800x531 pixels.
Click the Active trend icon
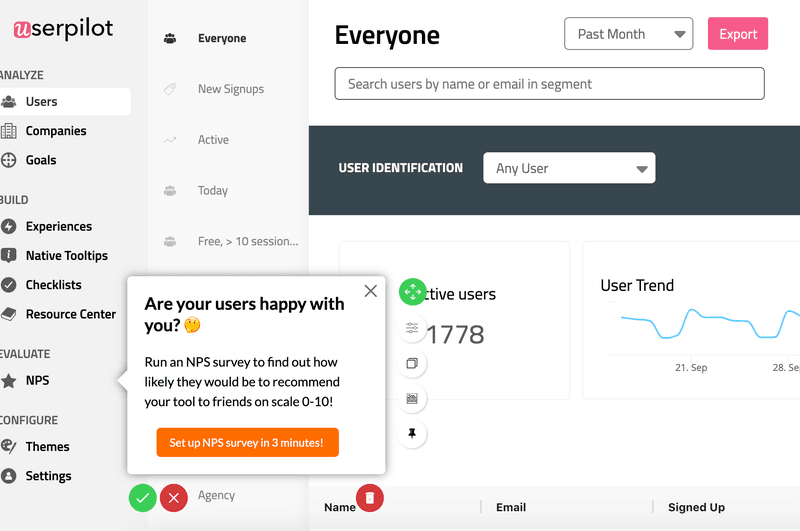pyautogui.click(x=170, y=140)
